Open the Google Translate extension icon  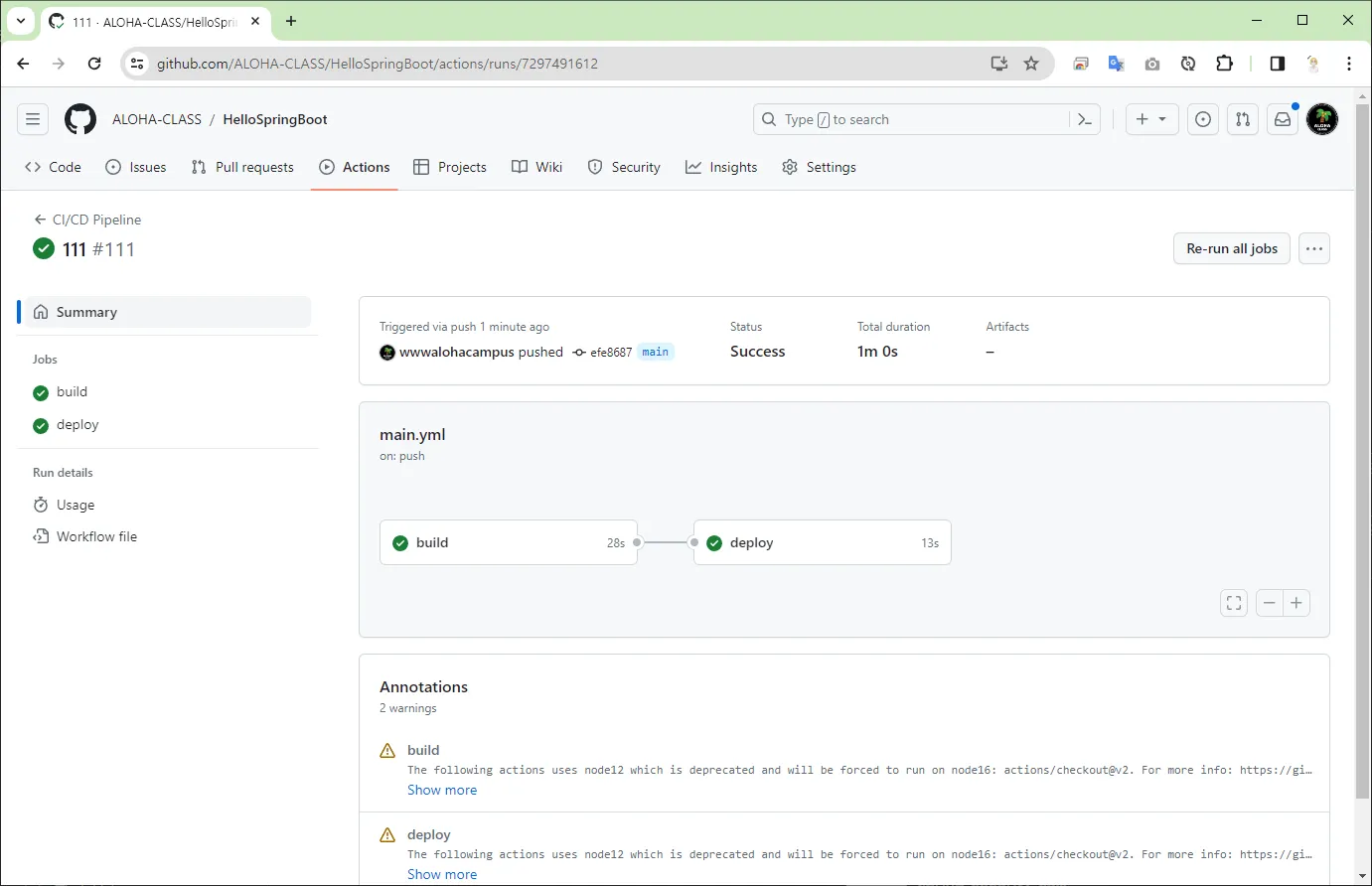[x=1117, y=64]
